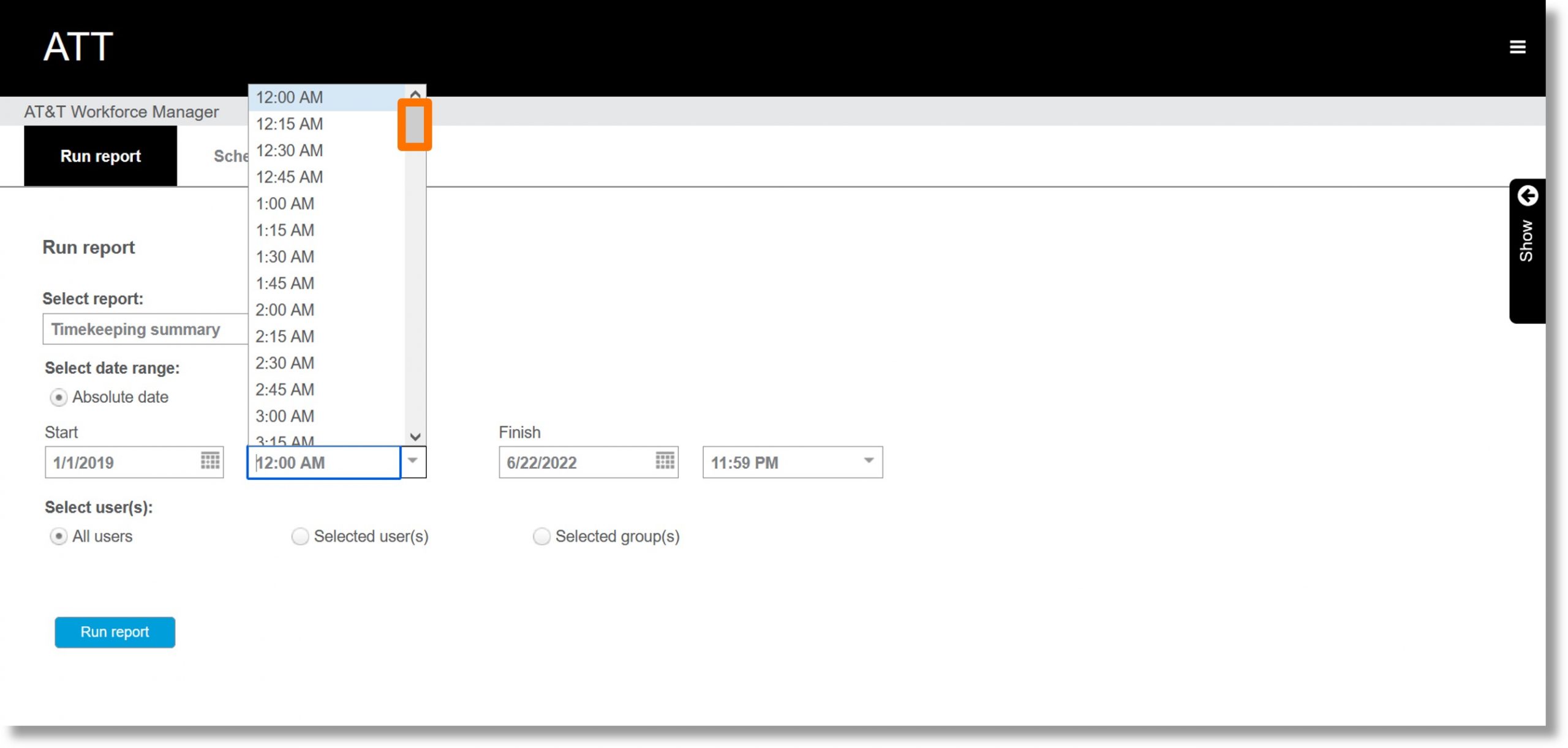Screen dimensions: 1568x748
Task: Switch to the Run report tab
Action: point(100,156)
